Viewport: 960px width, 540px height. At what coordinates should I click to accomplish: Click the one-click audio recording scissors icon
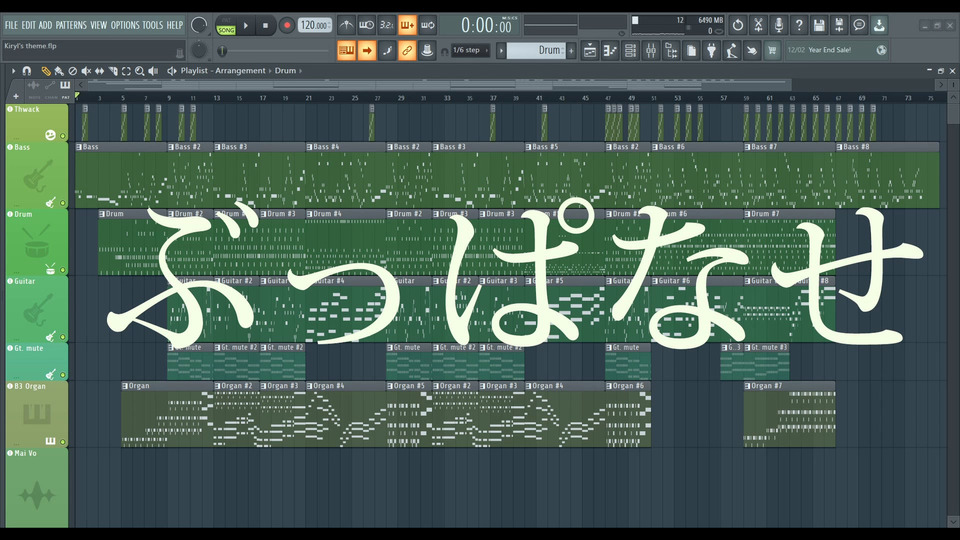758,25
